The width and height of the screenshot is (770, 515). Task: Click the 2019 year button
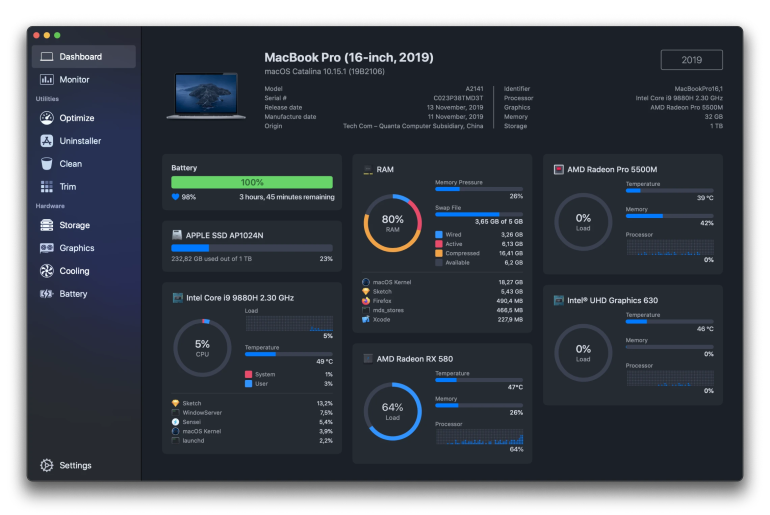pos(691,60)
